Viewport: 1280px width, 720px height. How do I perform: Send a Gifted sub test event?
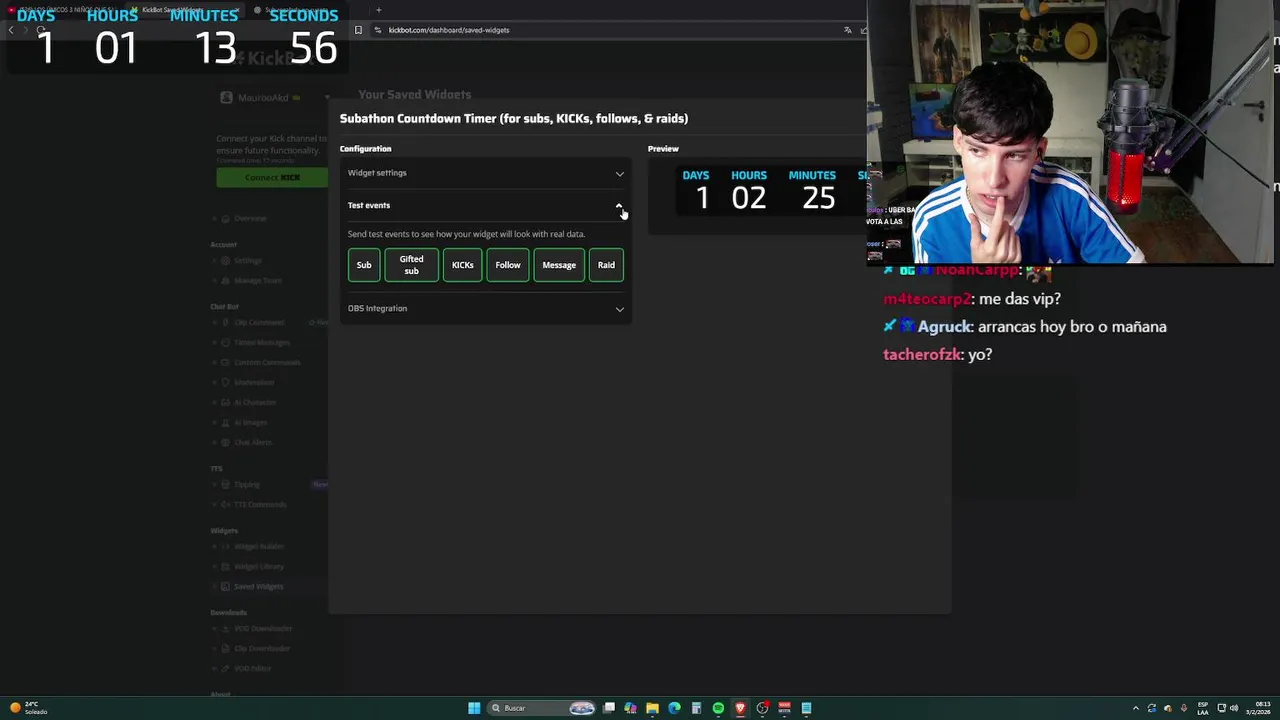coord(411,265)
